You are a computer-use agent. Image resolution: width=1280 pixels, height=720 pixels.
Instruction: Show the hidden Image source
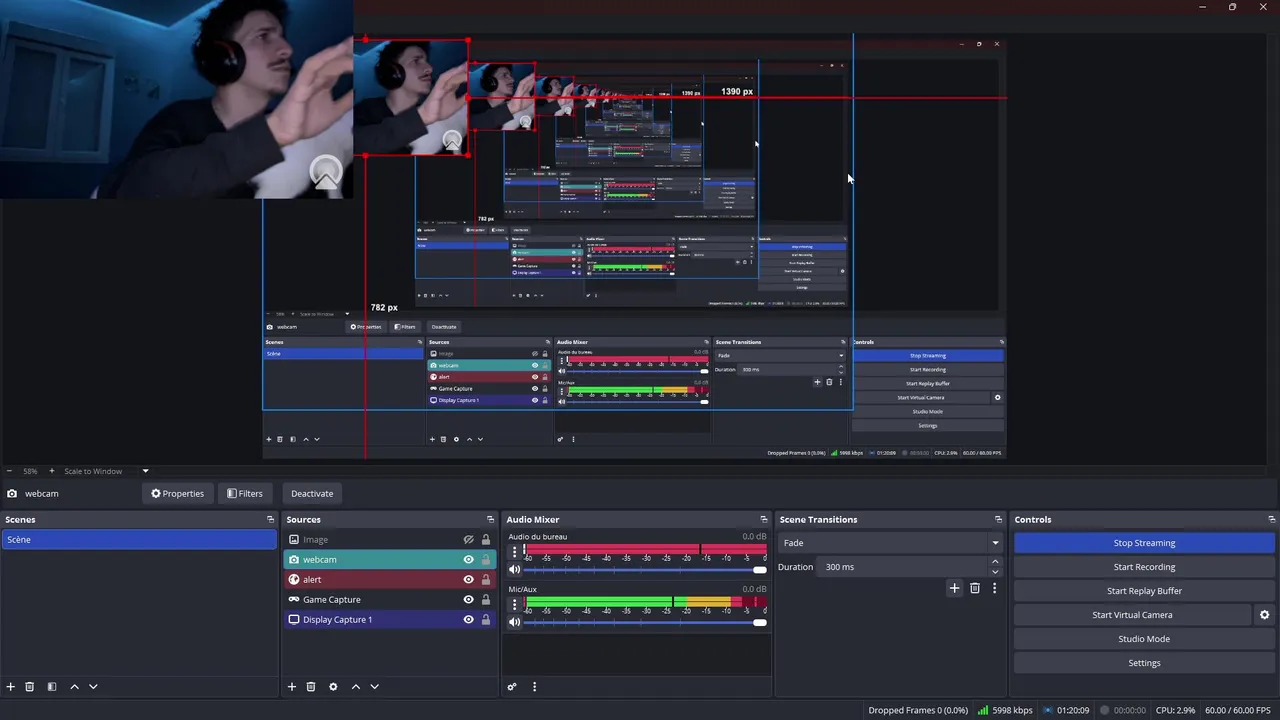468,540
